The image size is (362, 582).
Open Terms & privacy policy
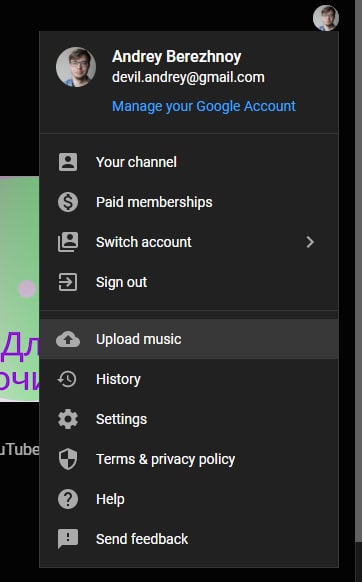point(189,460)
